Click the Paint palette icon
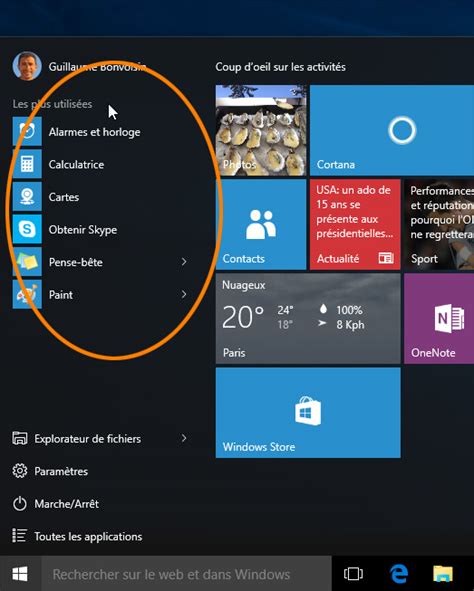 point(27,294)
